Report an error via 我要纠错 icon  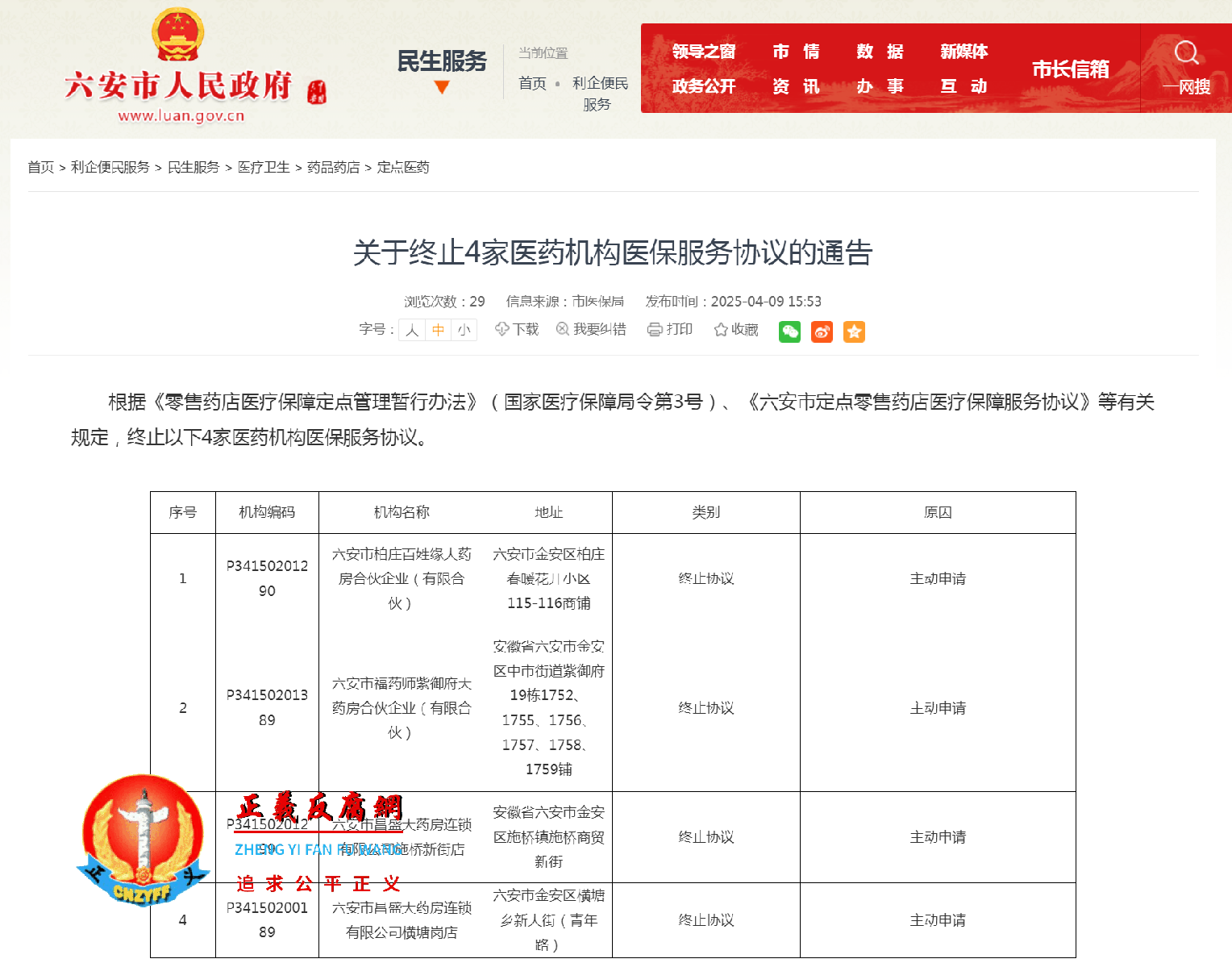590,329
